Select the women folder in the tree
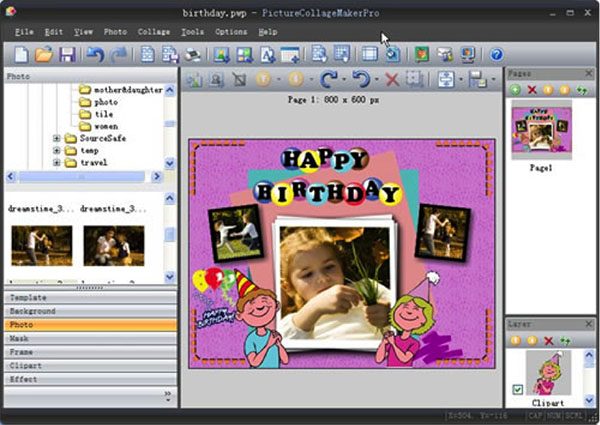The image size is (600, 425). [106, 126]
